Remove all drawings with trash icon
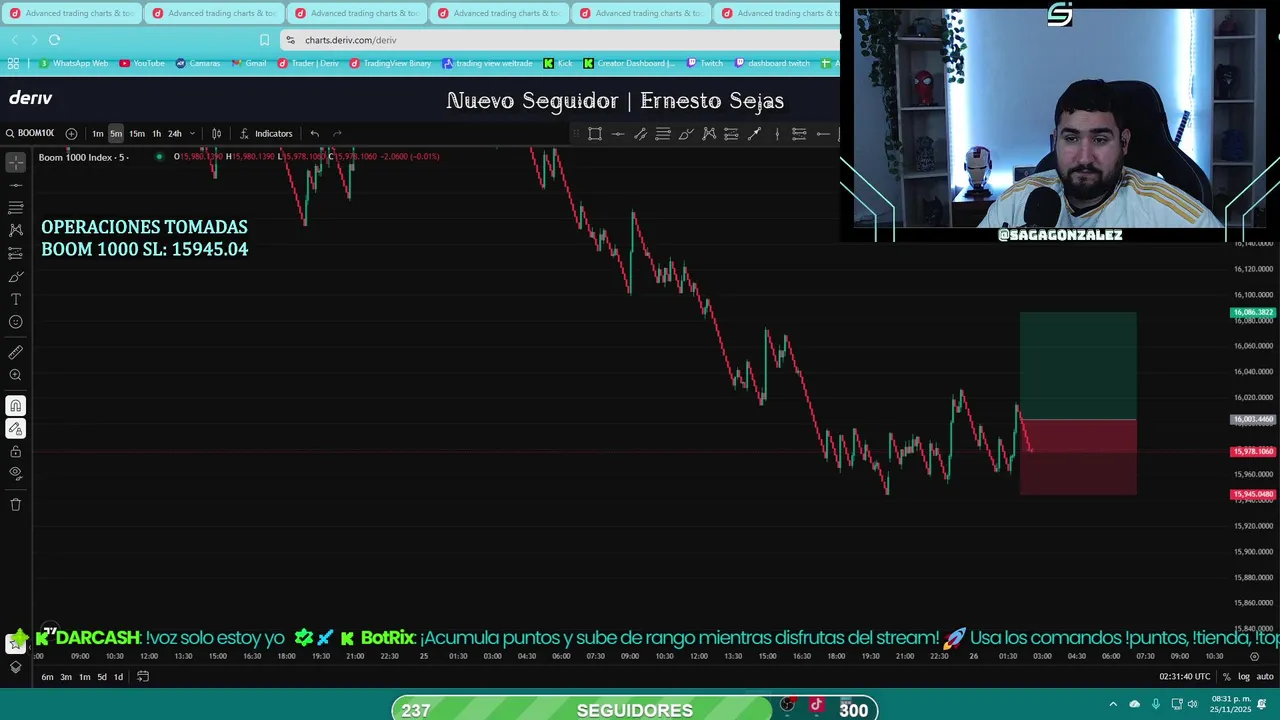 pos(16,504)
